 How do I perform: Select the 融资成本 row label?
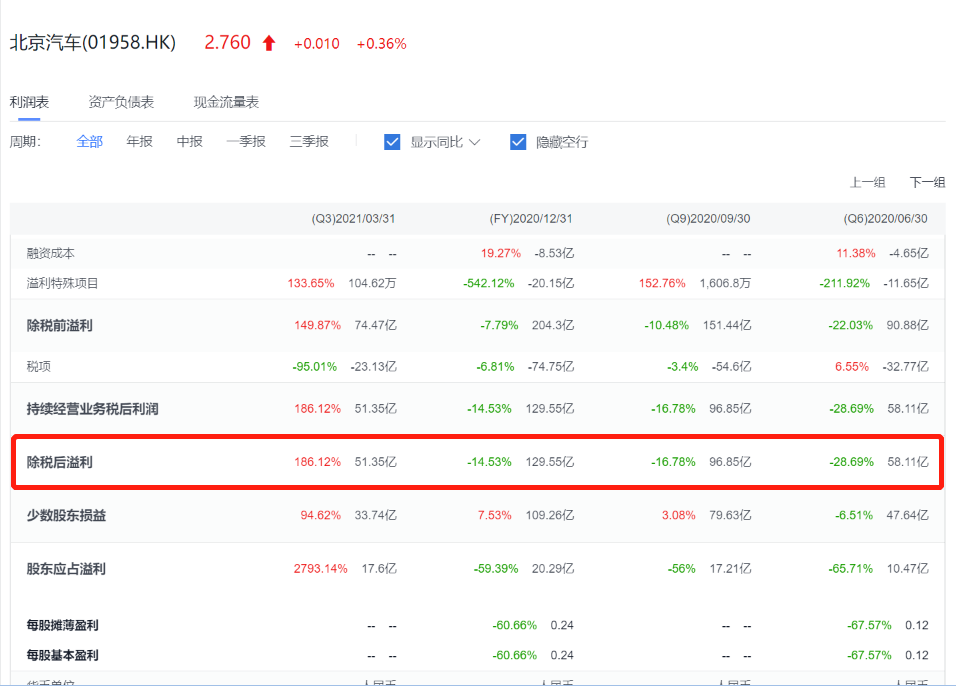[51, 253]
